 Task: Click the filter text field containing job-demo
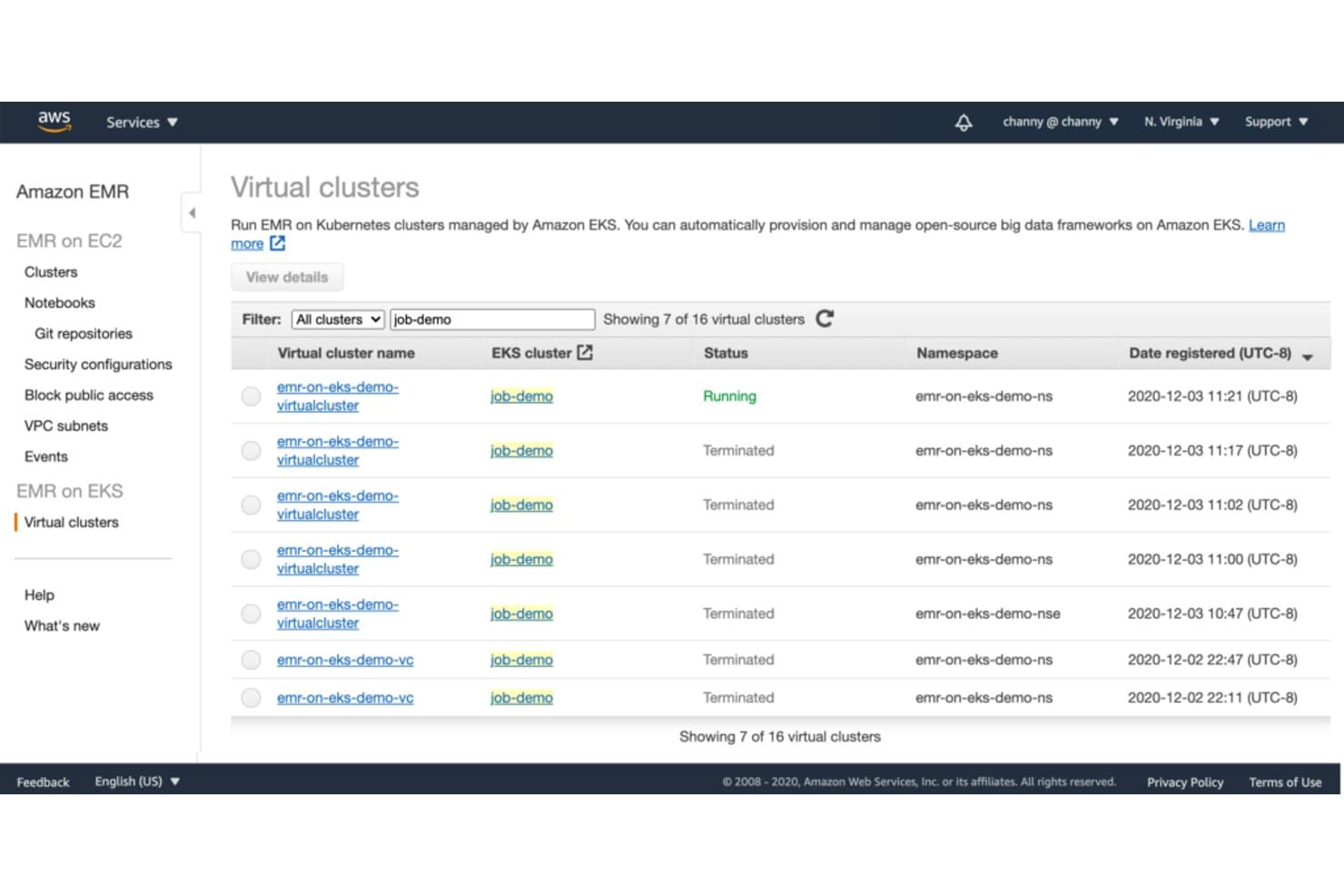click(x=492, y=320)
